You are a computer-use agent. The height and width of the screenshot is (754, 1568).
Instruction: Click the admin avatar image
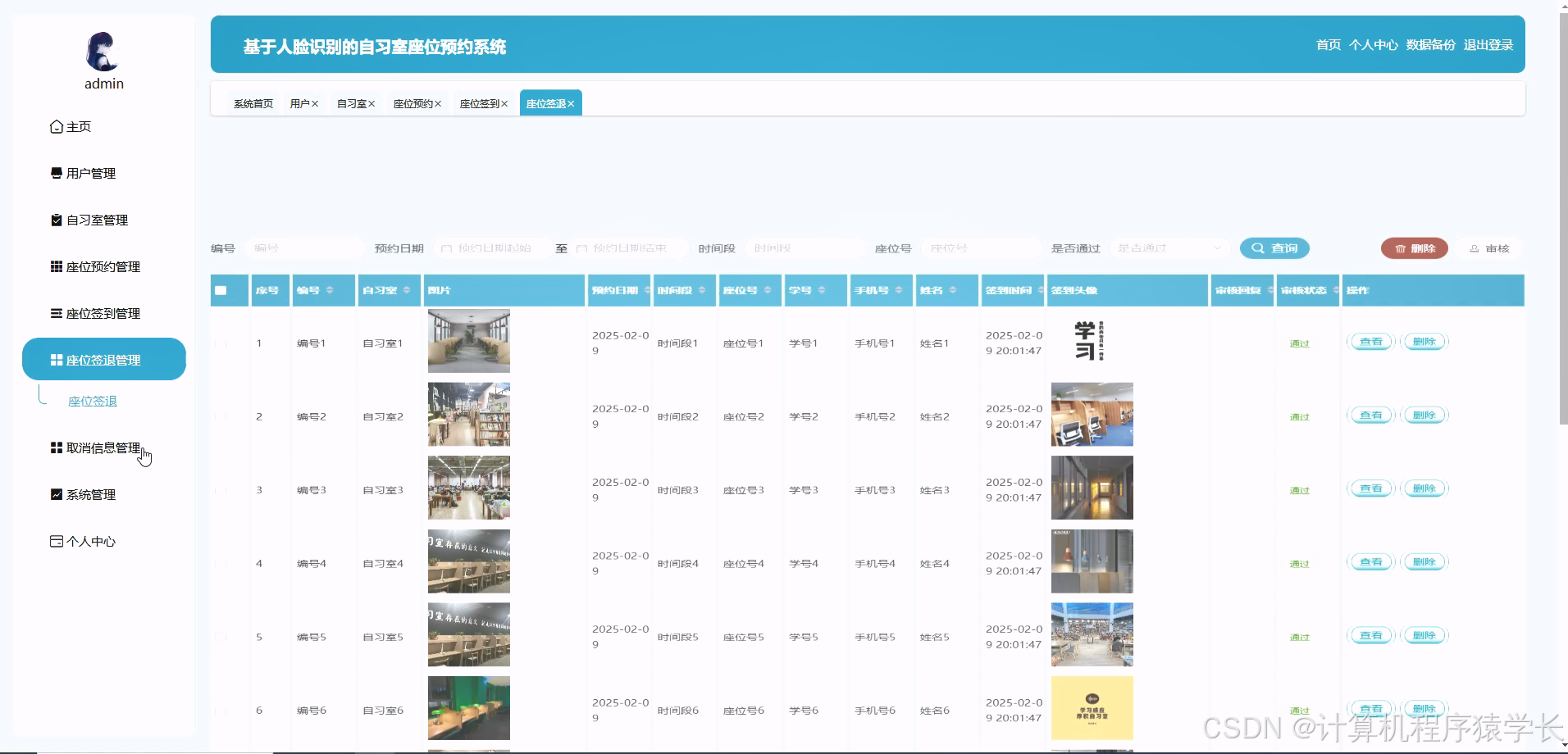(103, 52)
